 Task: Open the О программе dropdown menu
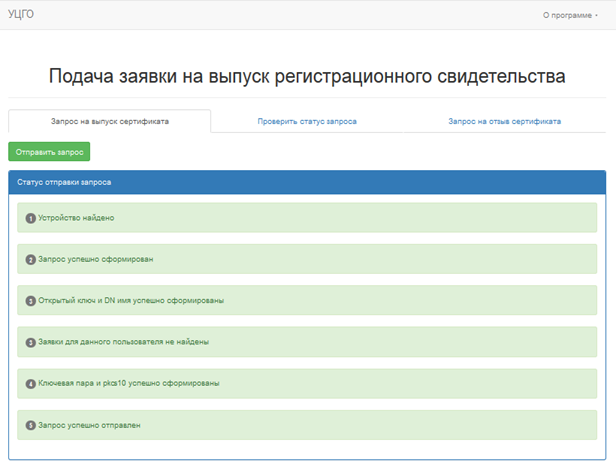click(x=570, y=15)
